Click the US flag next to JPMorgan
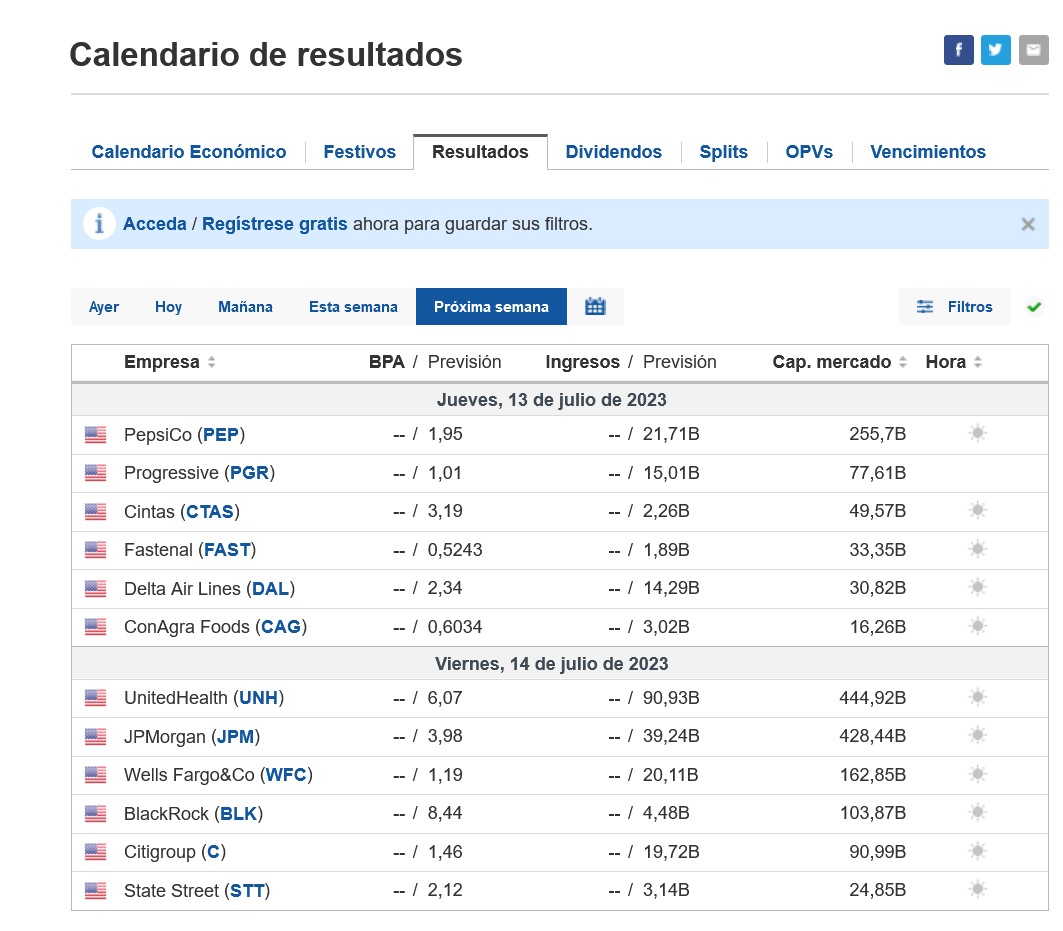 [96, 736]
